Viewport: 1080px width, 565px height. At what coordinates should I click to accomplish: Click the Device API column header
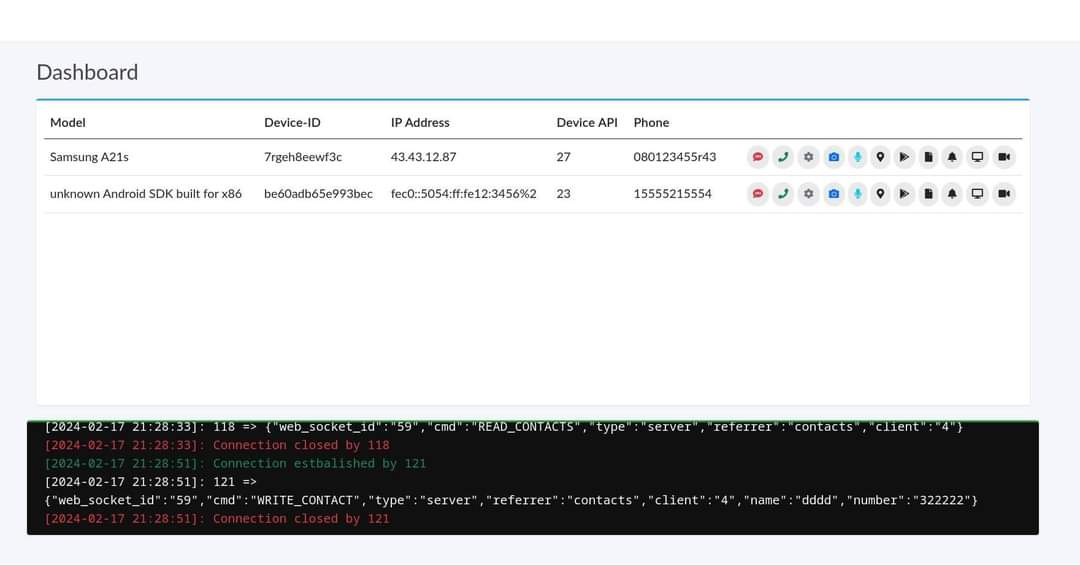click(587, 123)
